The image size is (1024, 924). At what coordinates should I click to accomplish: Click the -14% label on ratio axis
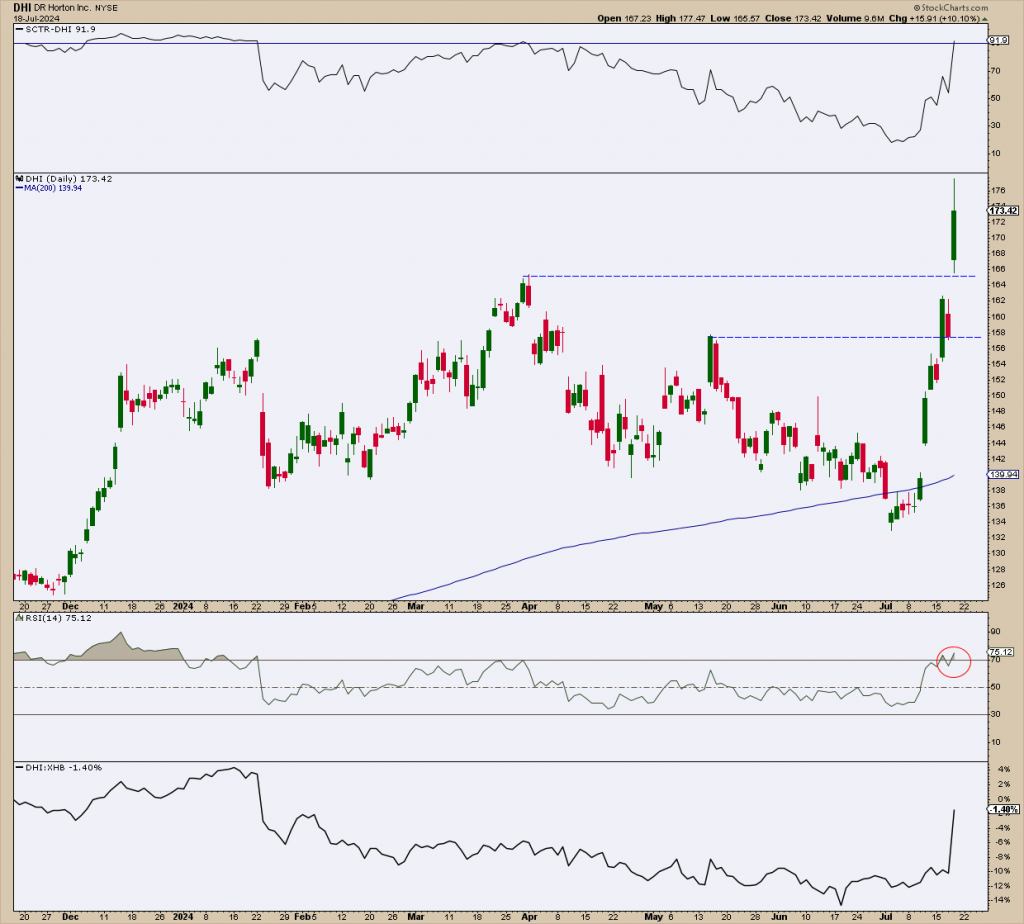tap(1002, 900)
